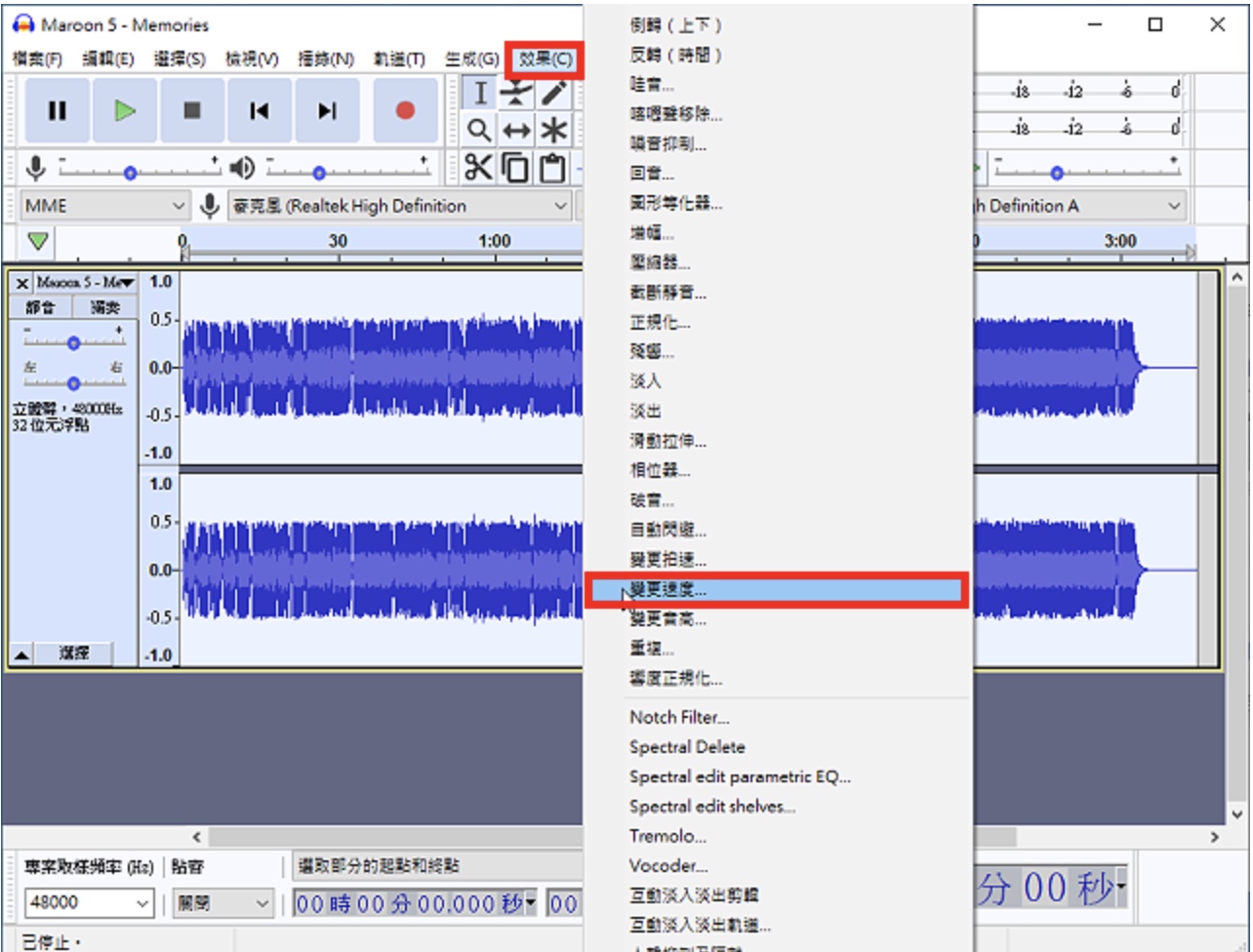Click the 效果(C) menu

click(x=546, y=59)
